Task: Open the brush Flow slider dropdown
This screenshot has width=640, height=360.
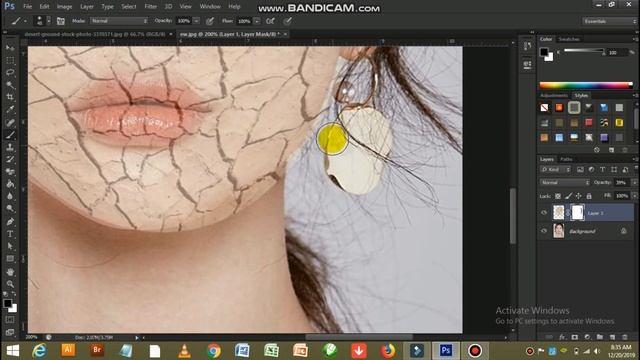Action: coord(257,21)
